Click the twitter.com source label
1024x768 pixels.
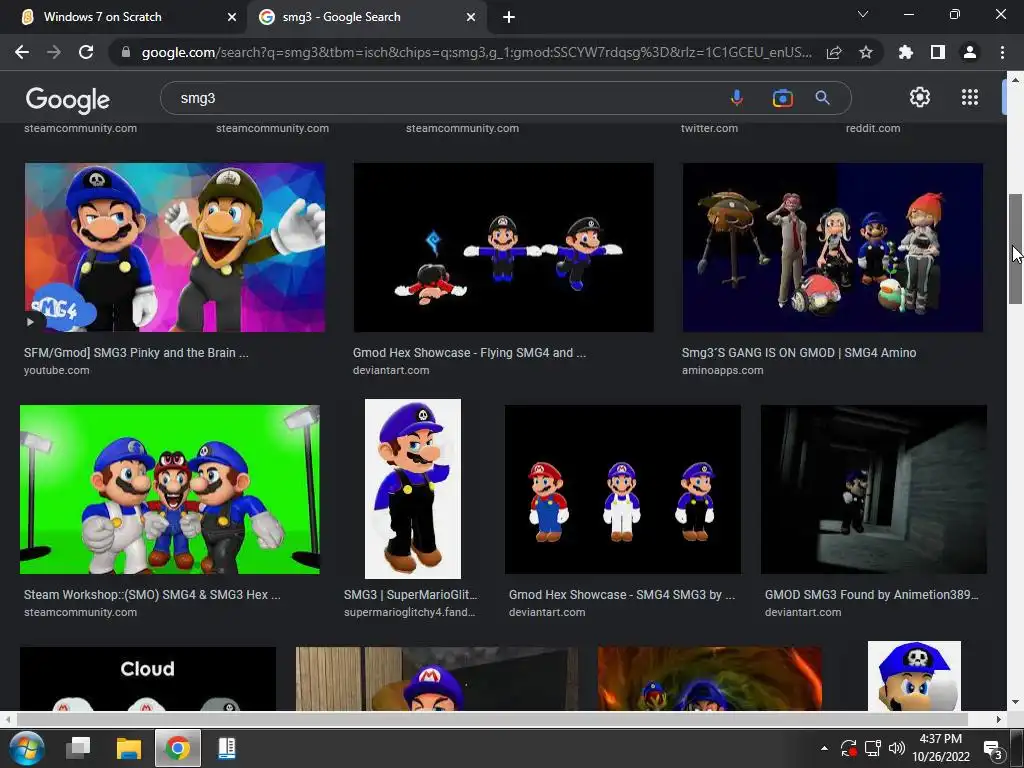(x=709, y=128)
